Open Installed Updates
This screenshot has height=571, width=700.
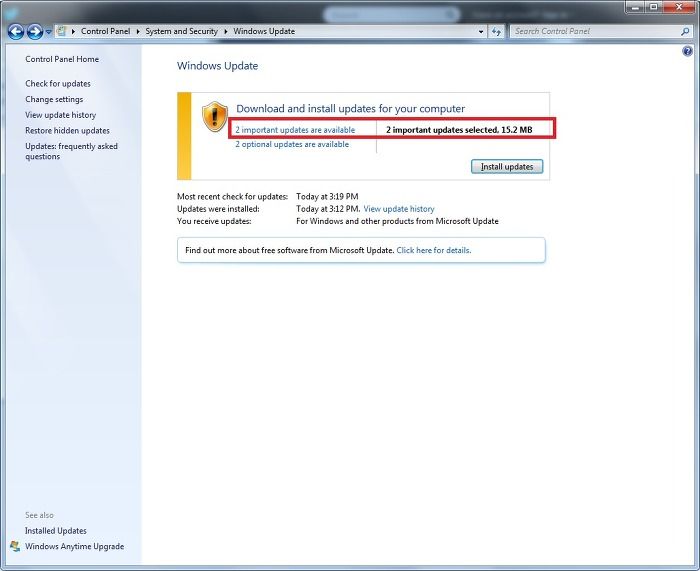pyautogui.click(x=56, y=530)
